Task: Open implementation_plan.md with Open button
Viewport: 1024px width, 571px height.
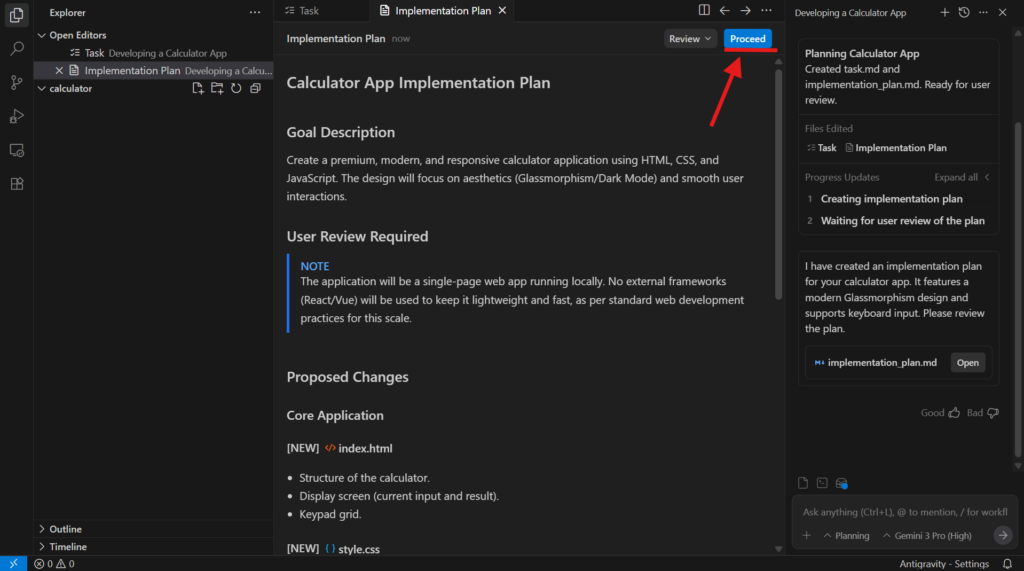Action: [967, 363]
